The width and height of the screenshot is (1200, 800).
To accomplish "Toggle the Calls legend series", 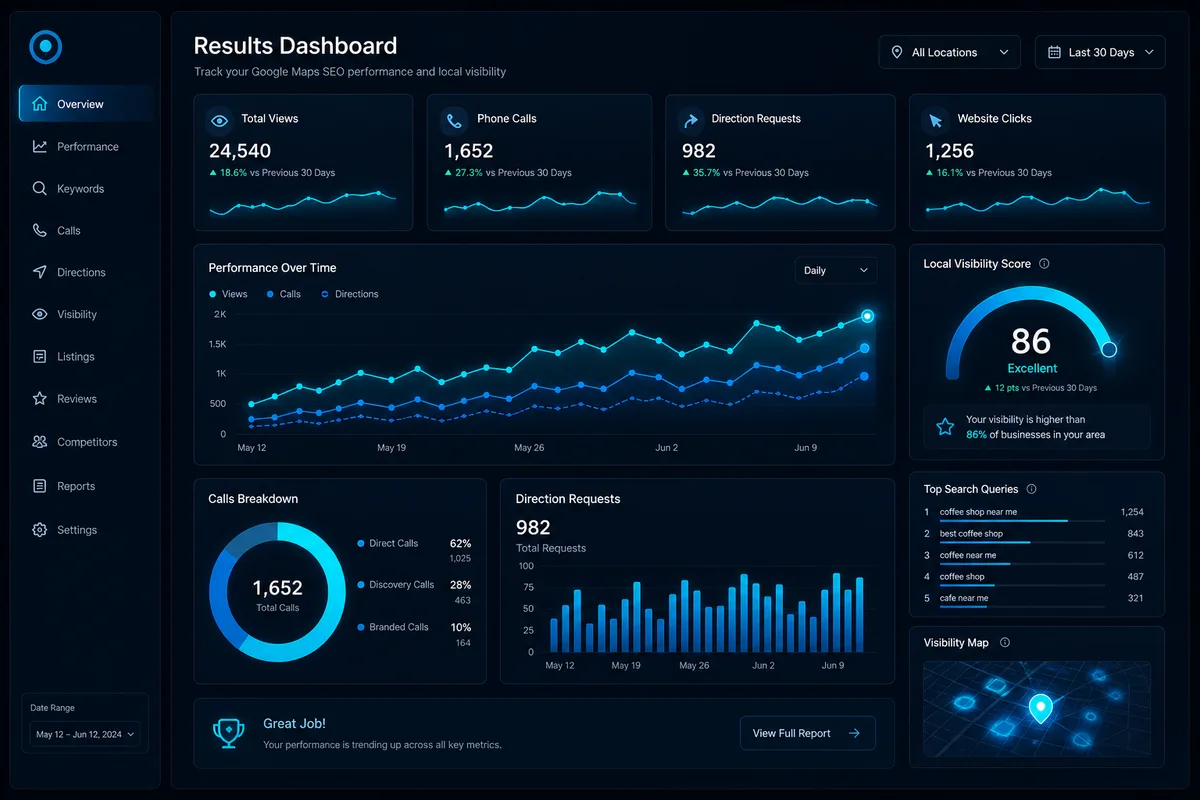I will click(283, 294).
